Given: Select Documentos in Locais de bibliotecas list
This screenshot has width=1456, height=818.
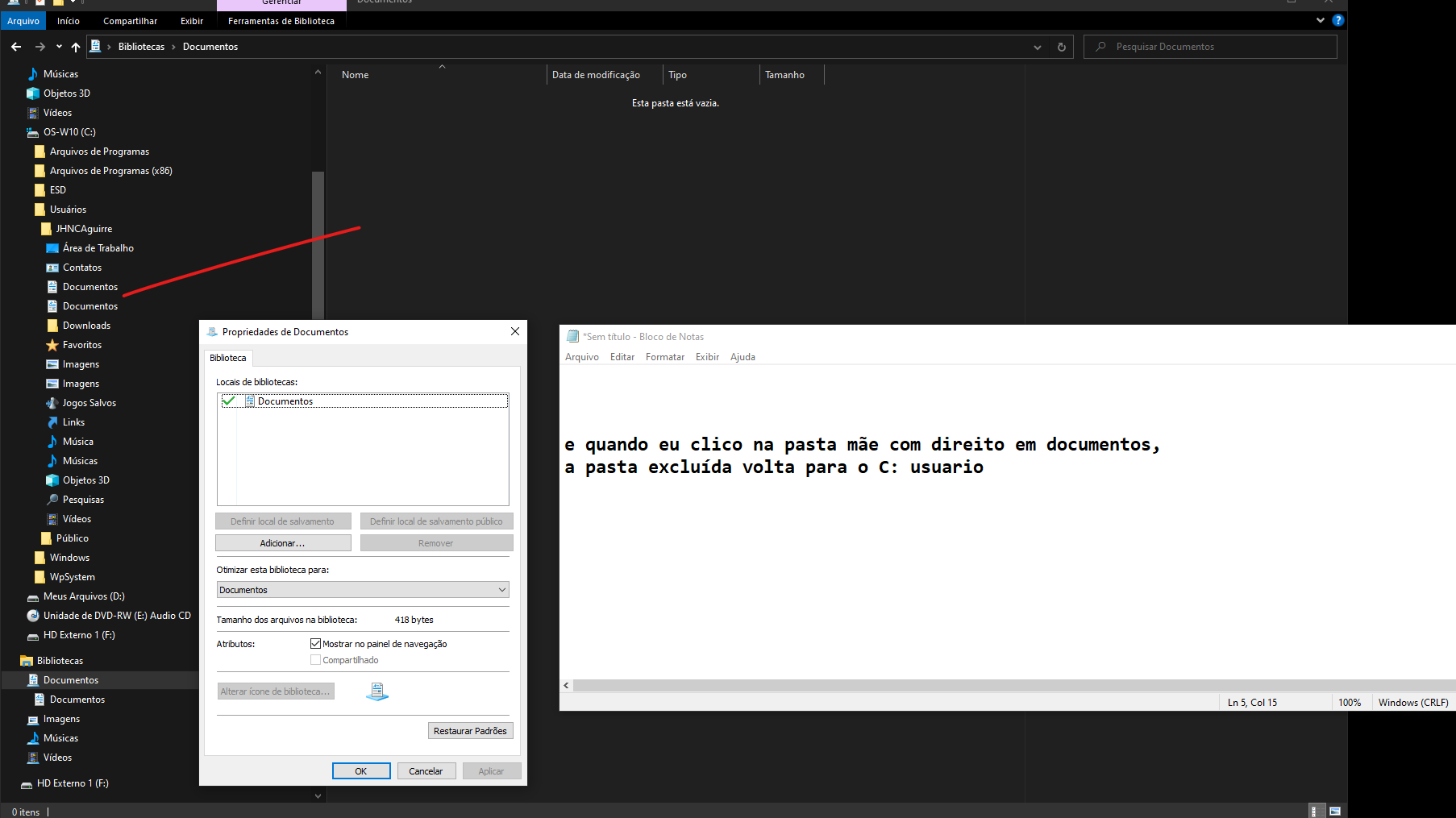Looking at the screenshot, I should tap(363, 401).
